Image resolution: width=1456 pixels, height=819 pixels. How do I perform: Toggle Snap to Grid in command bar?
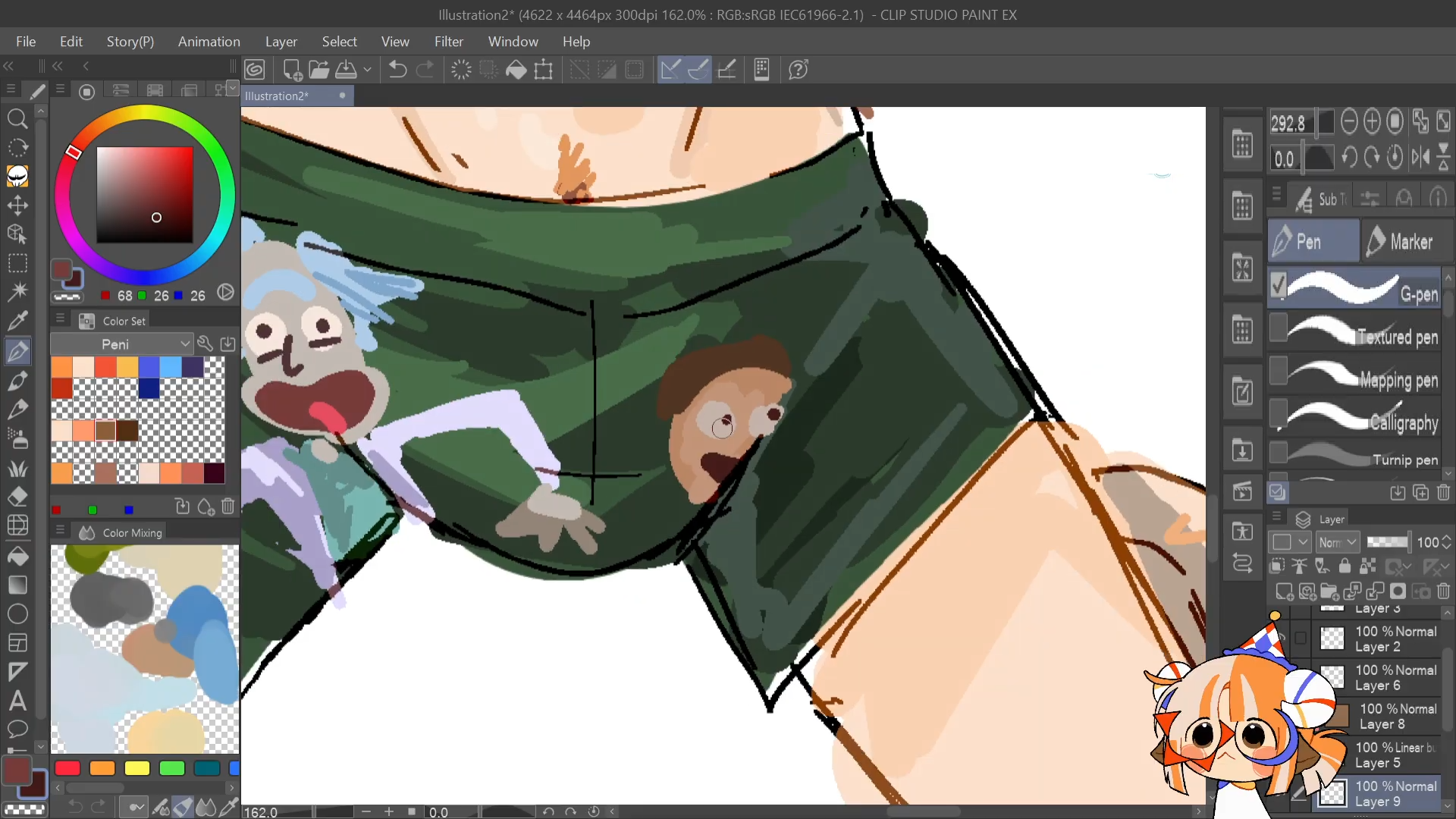726,70
